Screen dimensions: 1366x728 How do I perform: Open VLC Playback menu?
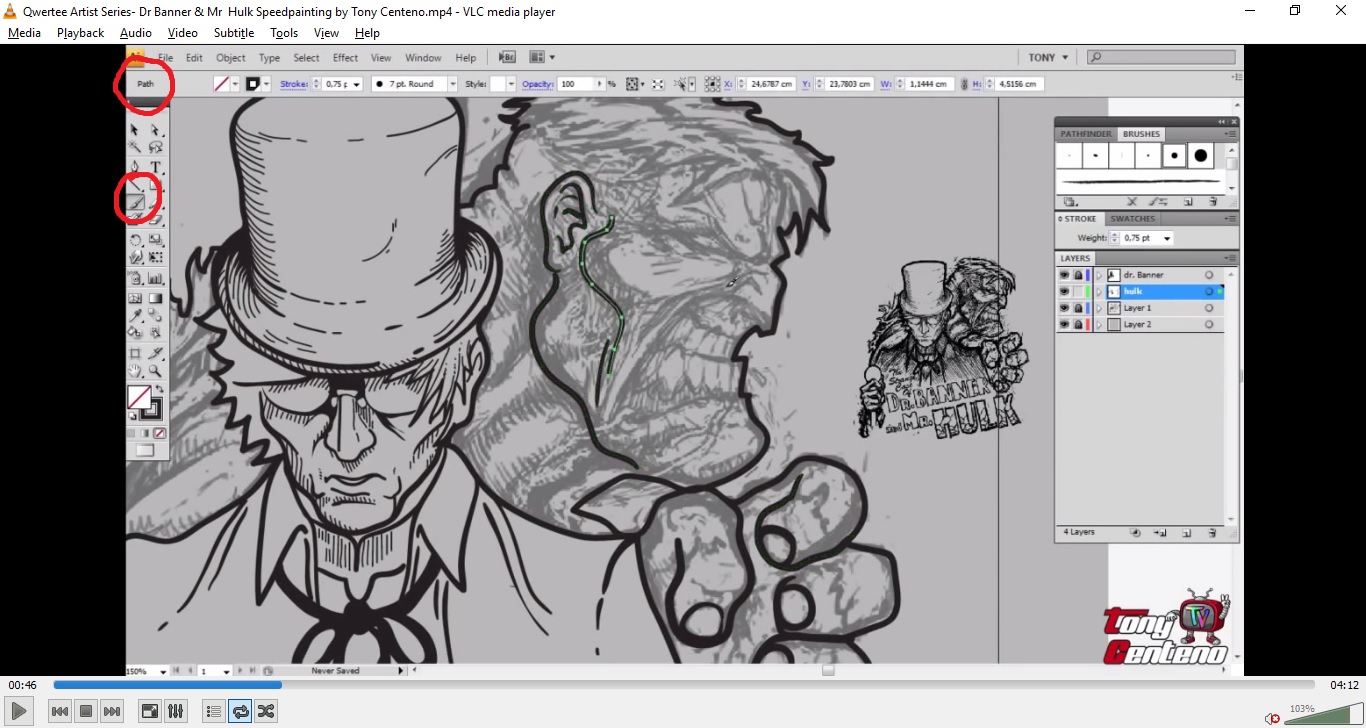point(80,33)
